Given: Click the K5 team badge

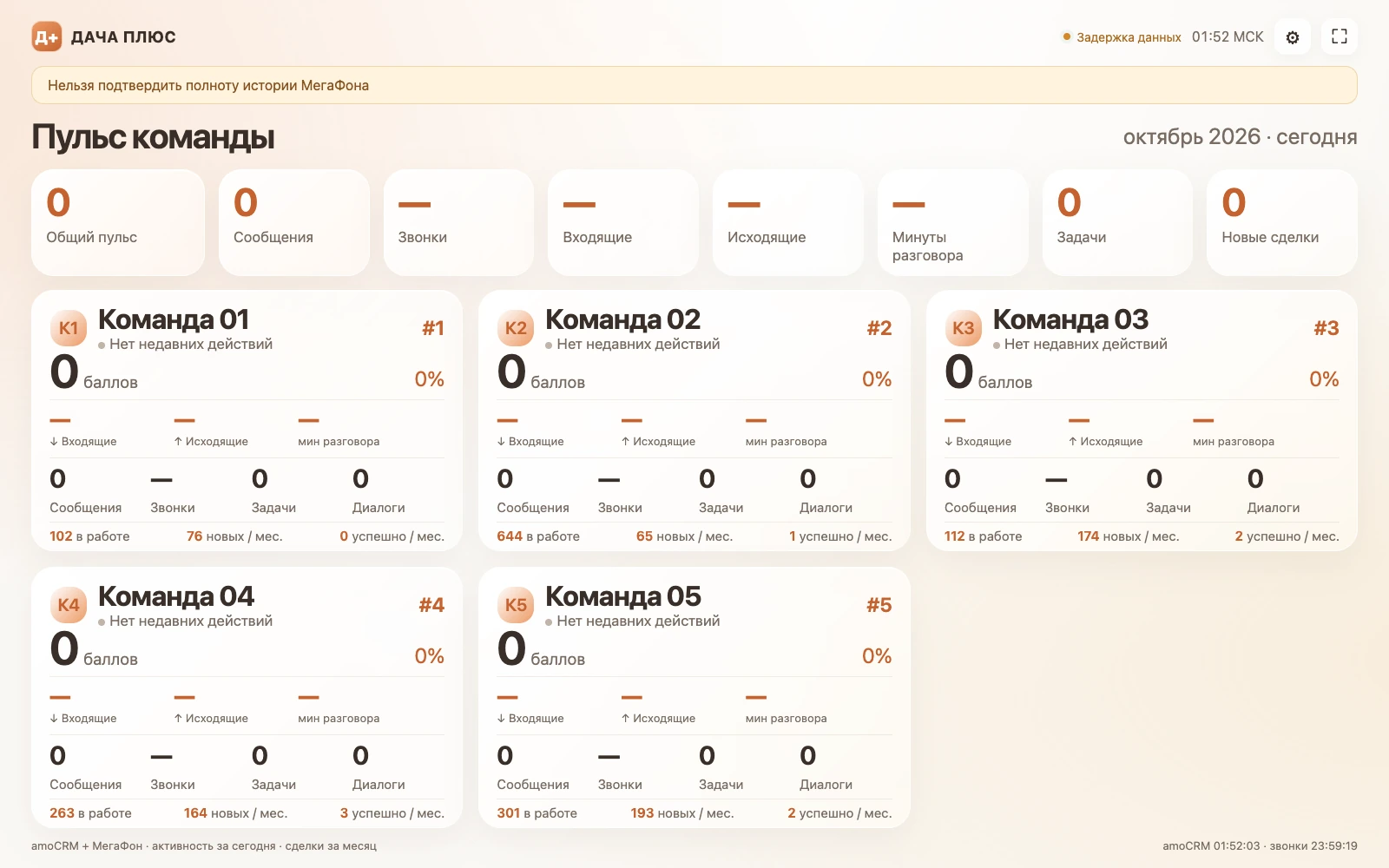Looking at the screenshot, I should (516, 605).
